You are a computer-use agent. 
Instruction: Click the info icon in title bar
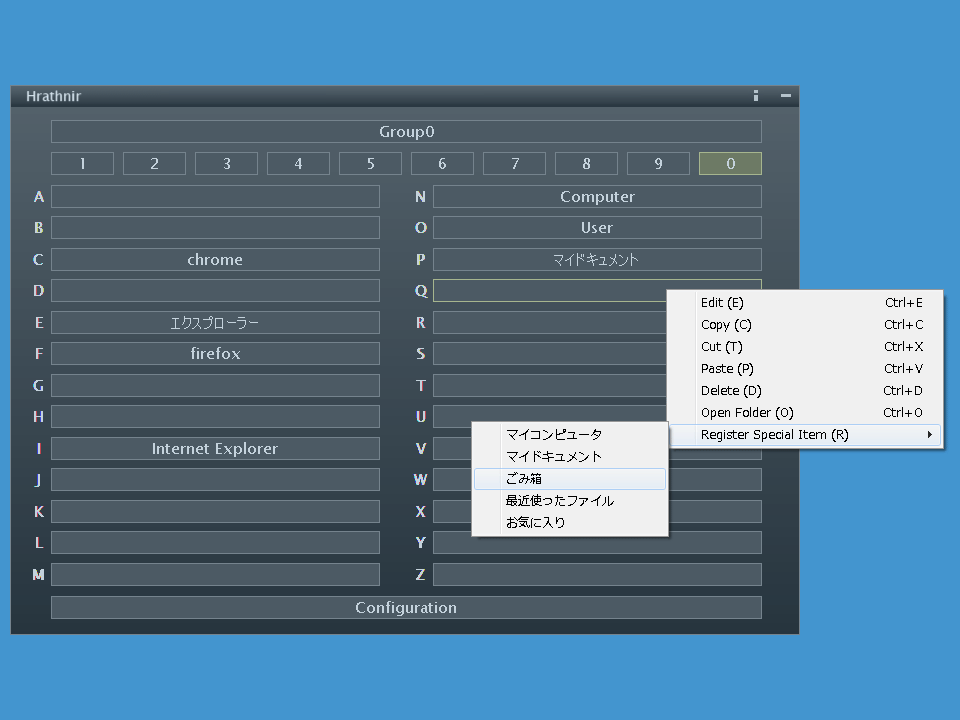click(756, 96)
